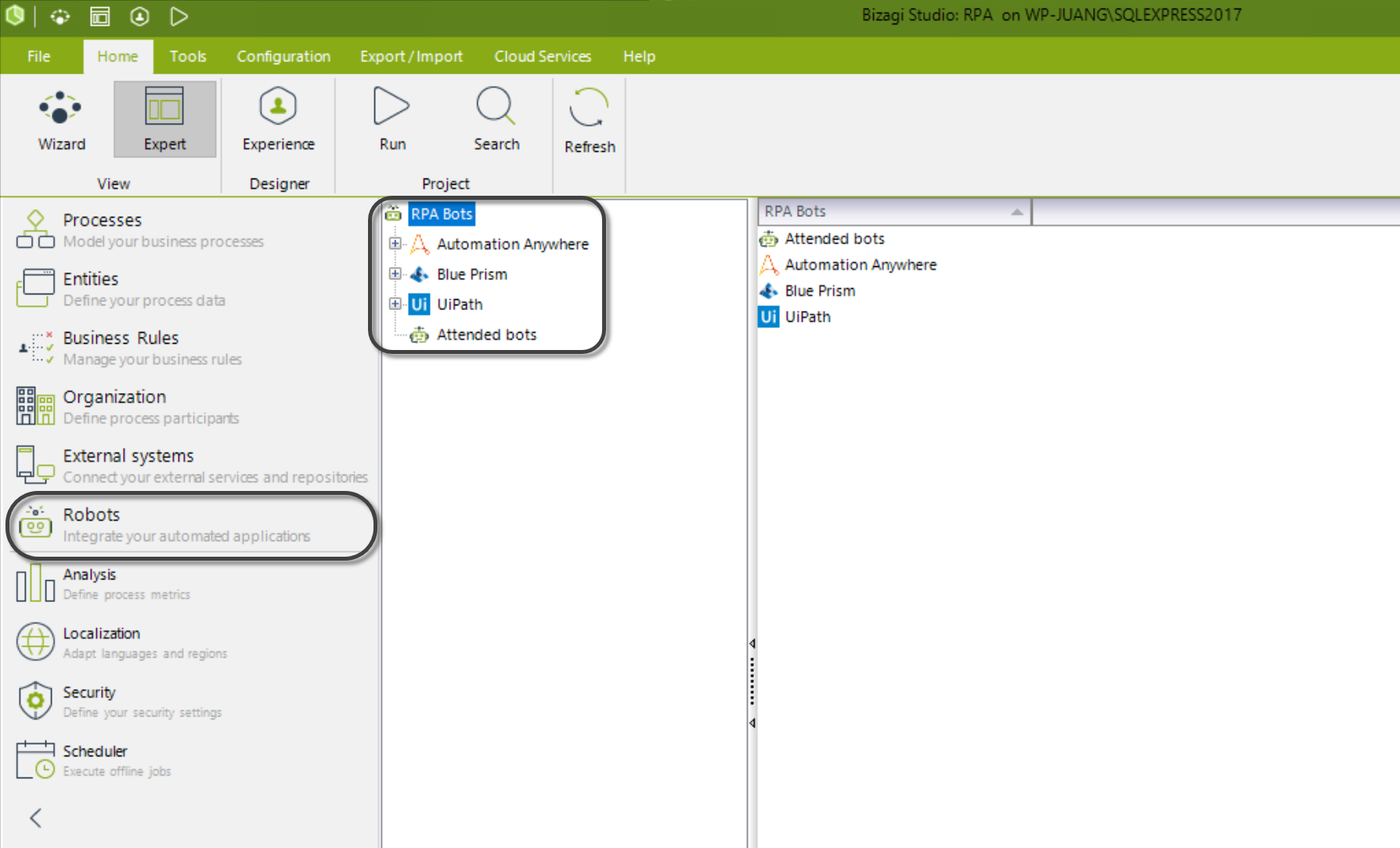
Task: Open the Export/Import ribbon tab
Action: pyautogui.click(x=411, y=56)
